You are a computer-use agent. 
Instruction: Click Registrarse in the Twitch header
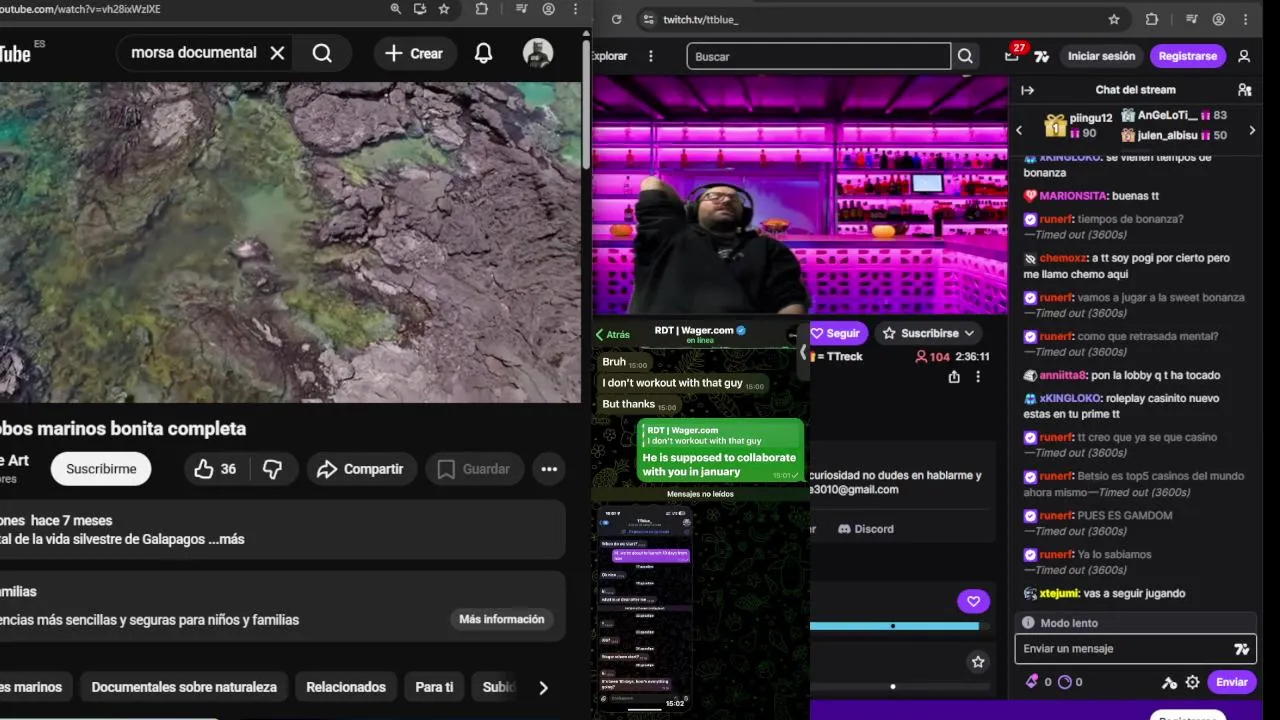pos(1188,56)
